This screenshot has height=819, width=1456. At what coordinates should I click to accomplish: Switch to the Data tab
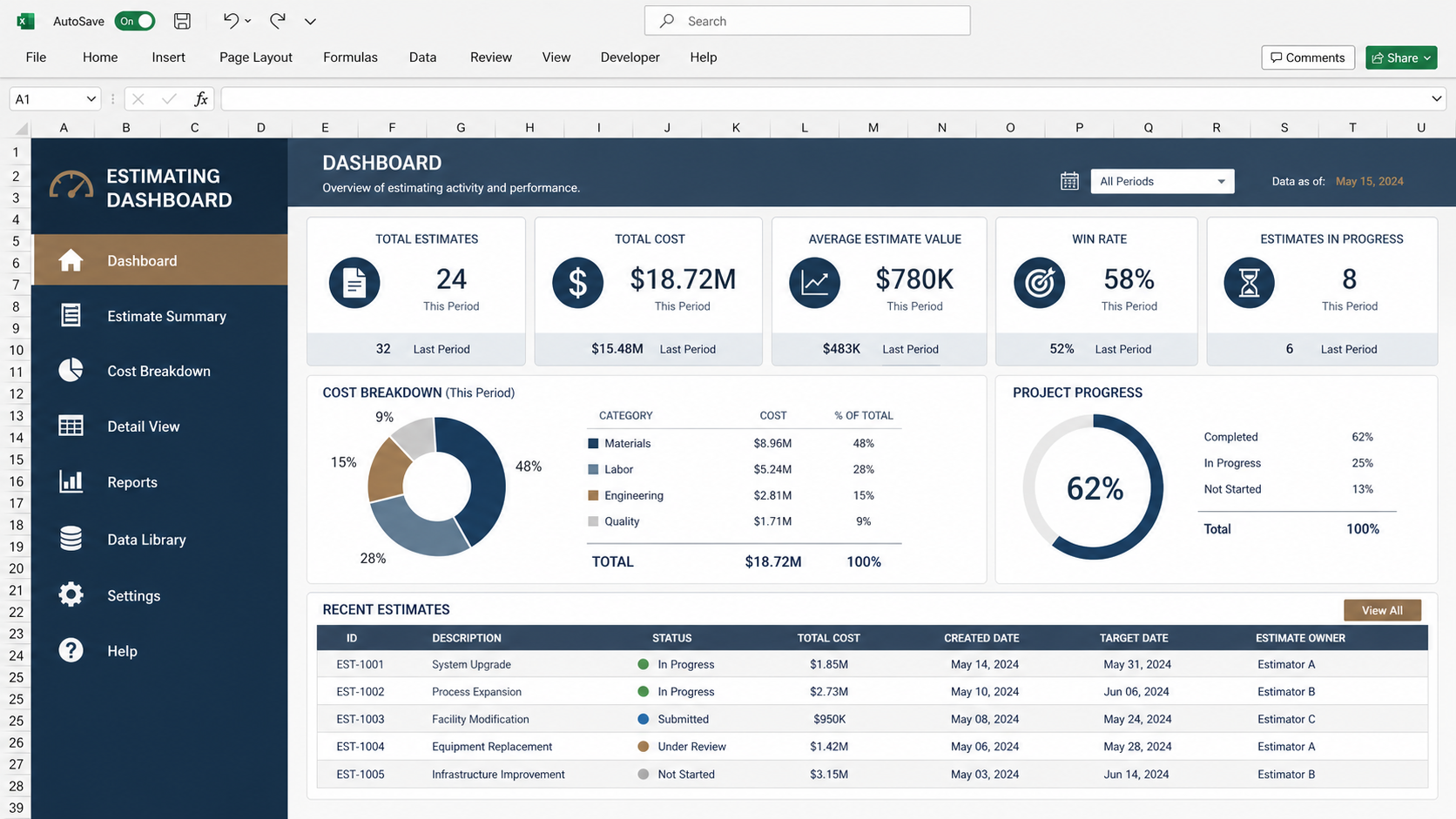(x=422, y=57)
